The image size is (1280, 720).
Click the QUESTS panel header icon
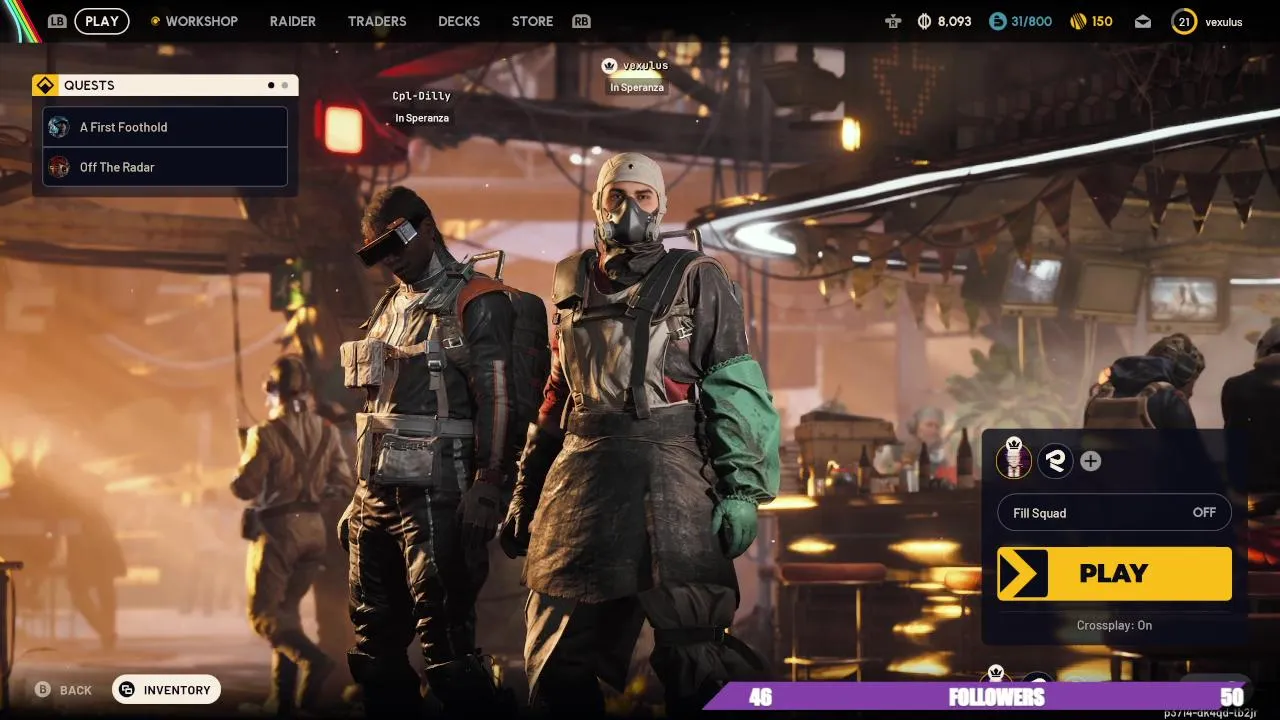(x=45, y=85)
